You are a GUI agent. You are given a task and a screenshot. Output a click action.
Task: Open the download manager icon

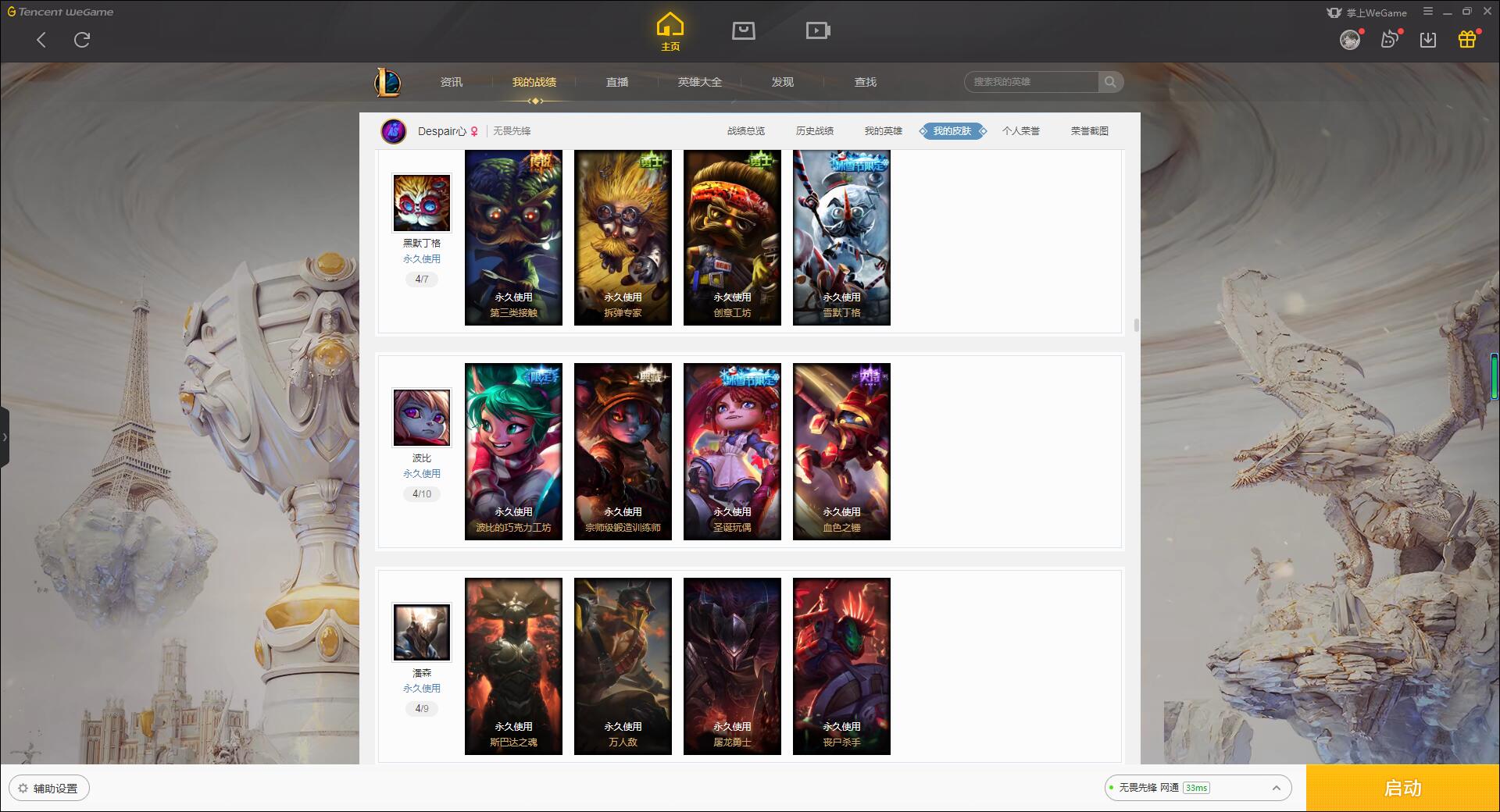[1428, 40]
